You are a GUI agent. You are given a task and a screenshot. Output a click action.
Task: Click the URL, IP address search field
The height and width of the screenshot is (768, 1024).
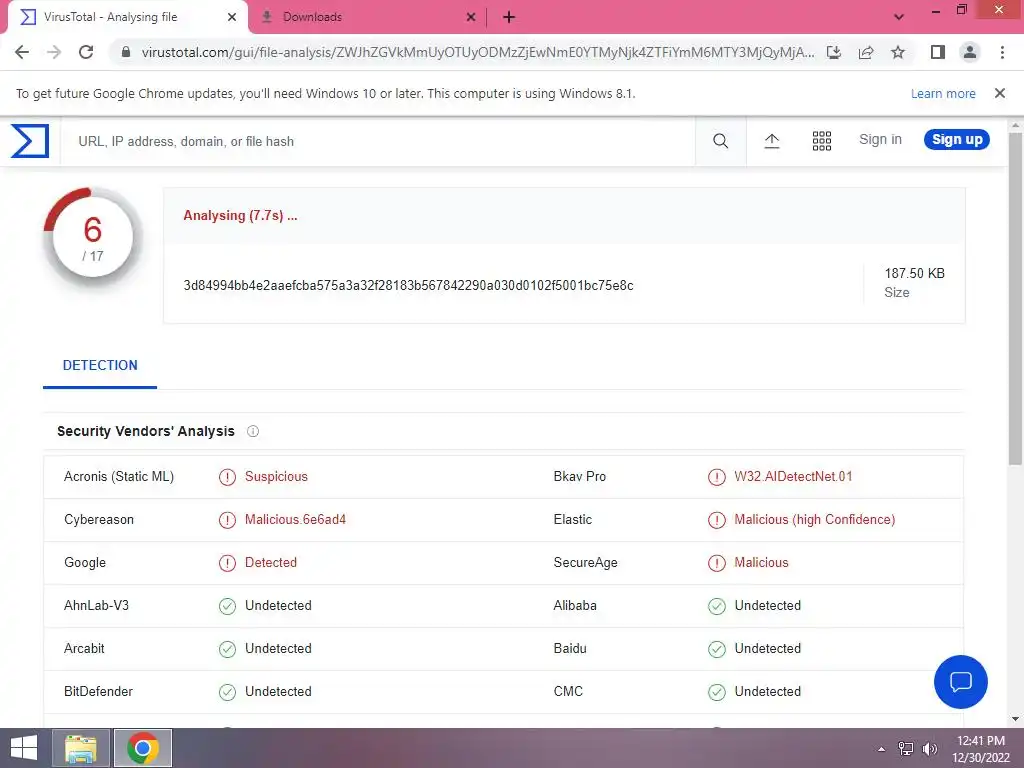[377, 141]
